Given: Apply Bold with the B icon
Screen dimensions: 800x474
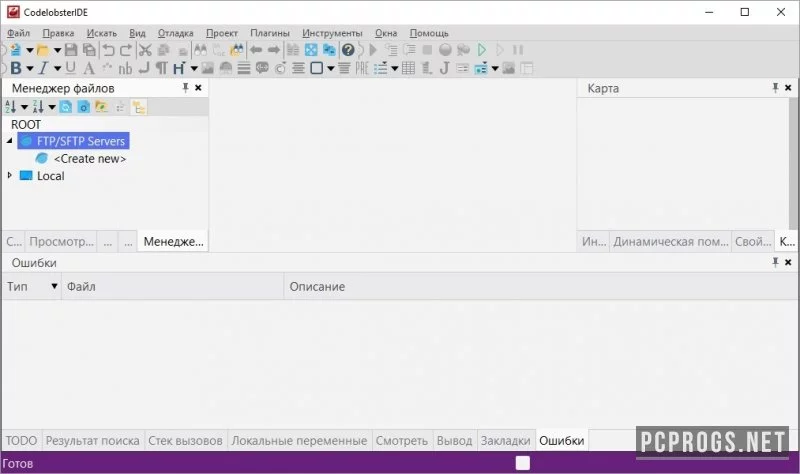Looking at the screenshot, I should 16,68.
